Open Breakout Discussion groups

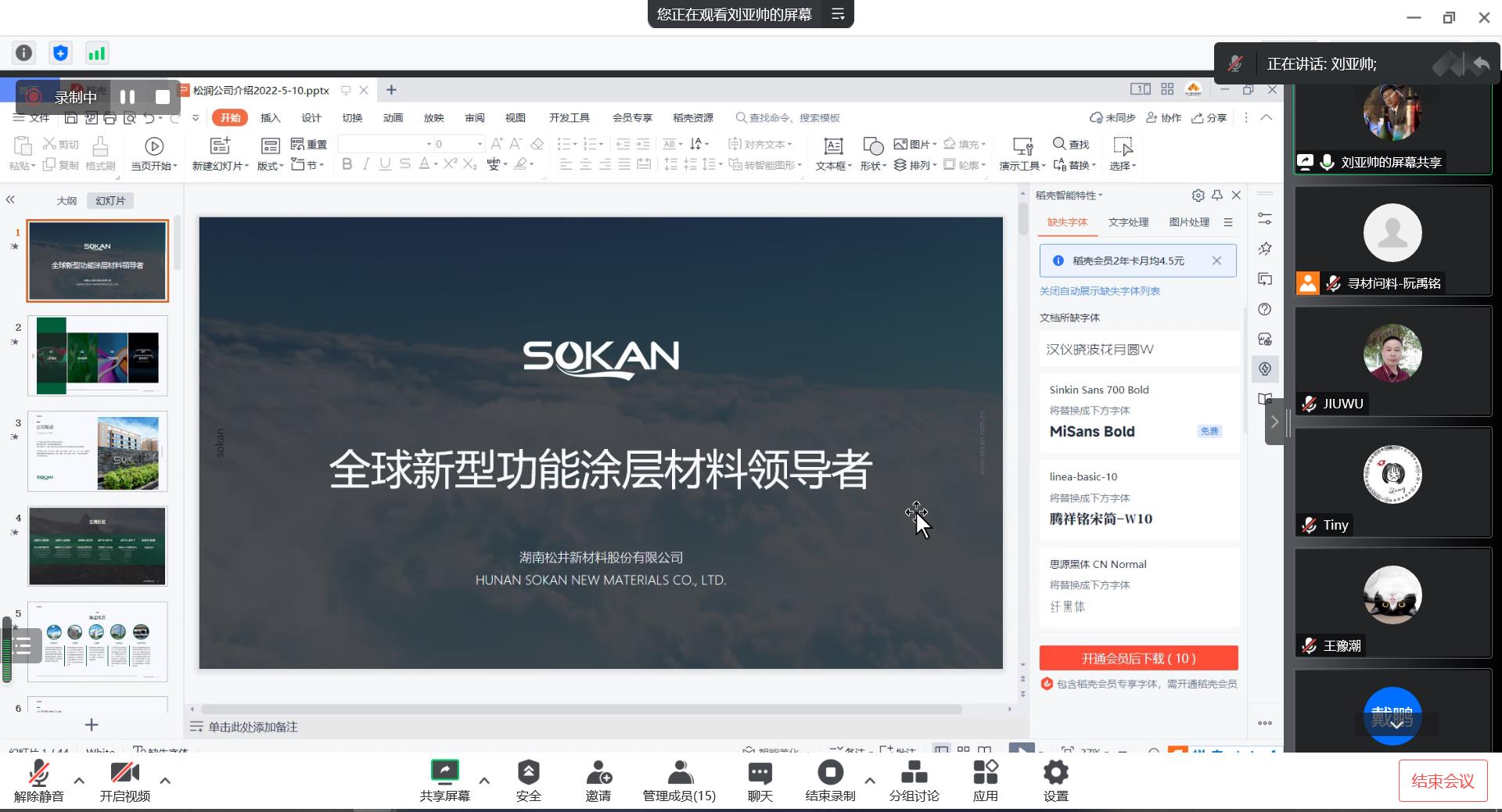point(914,781)
